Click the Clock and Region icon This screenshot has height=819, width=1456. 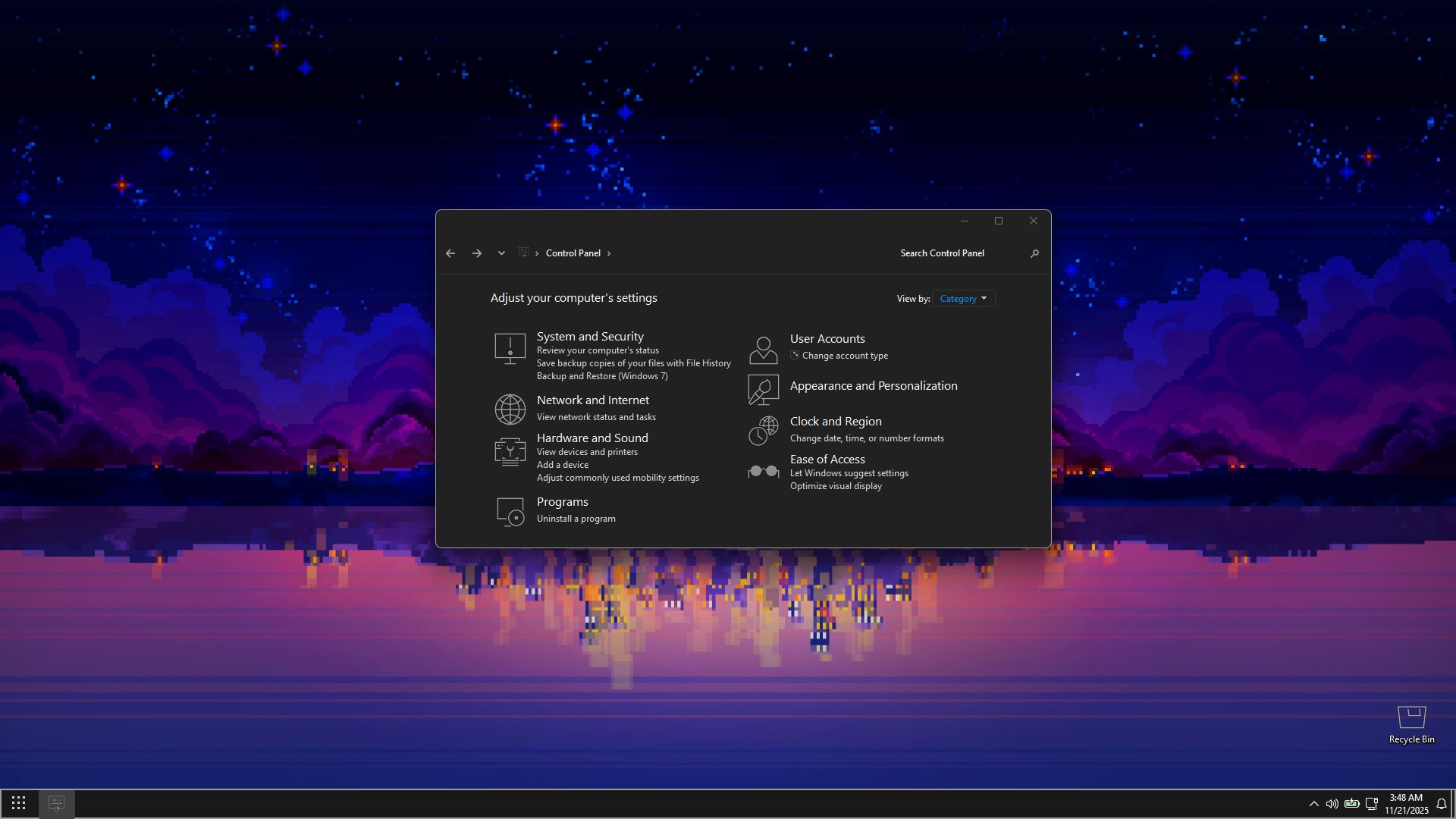pos(763,431)
